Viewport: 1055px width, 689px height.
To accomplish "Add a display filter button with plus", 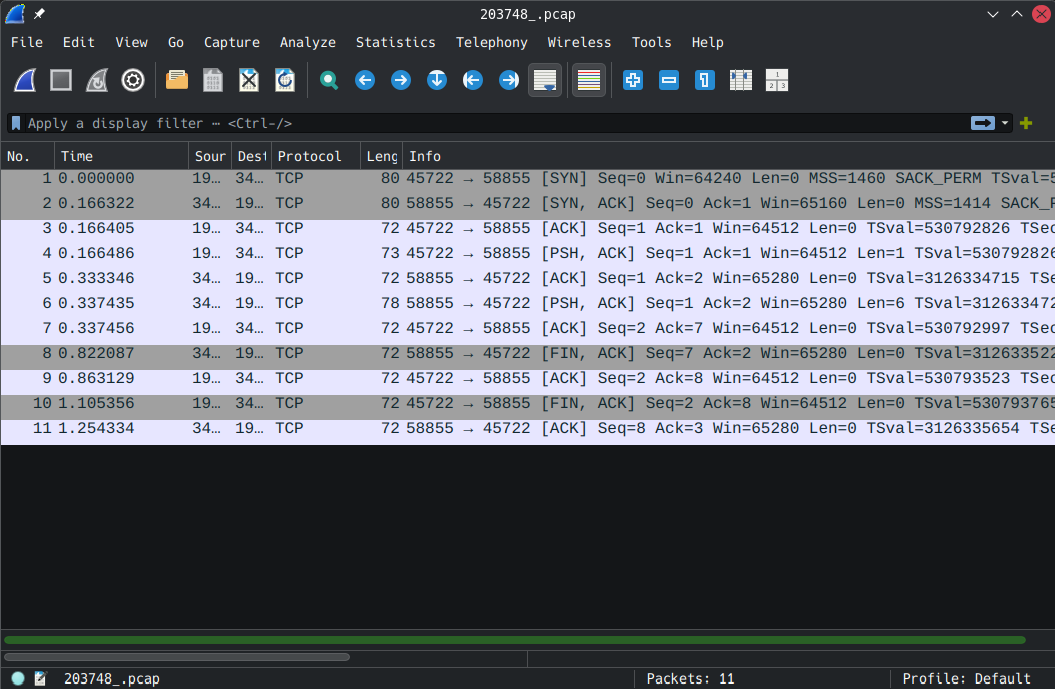I will 1026,123.
